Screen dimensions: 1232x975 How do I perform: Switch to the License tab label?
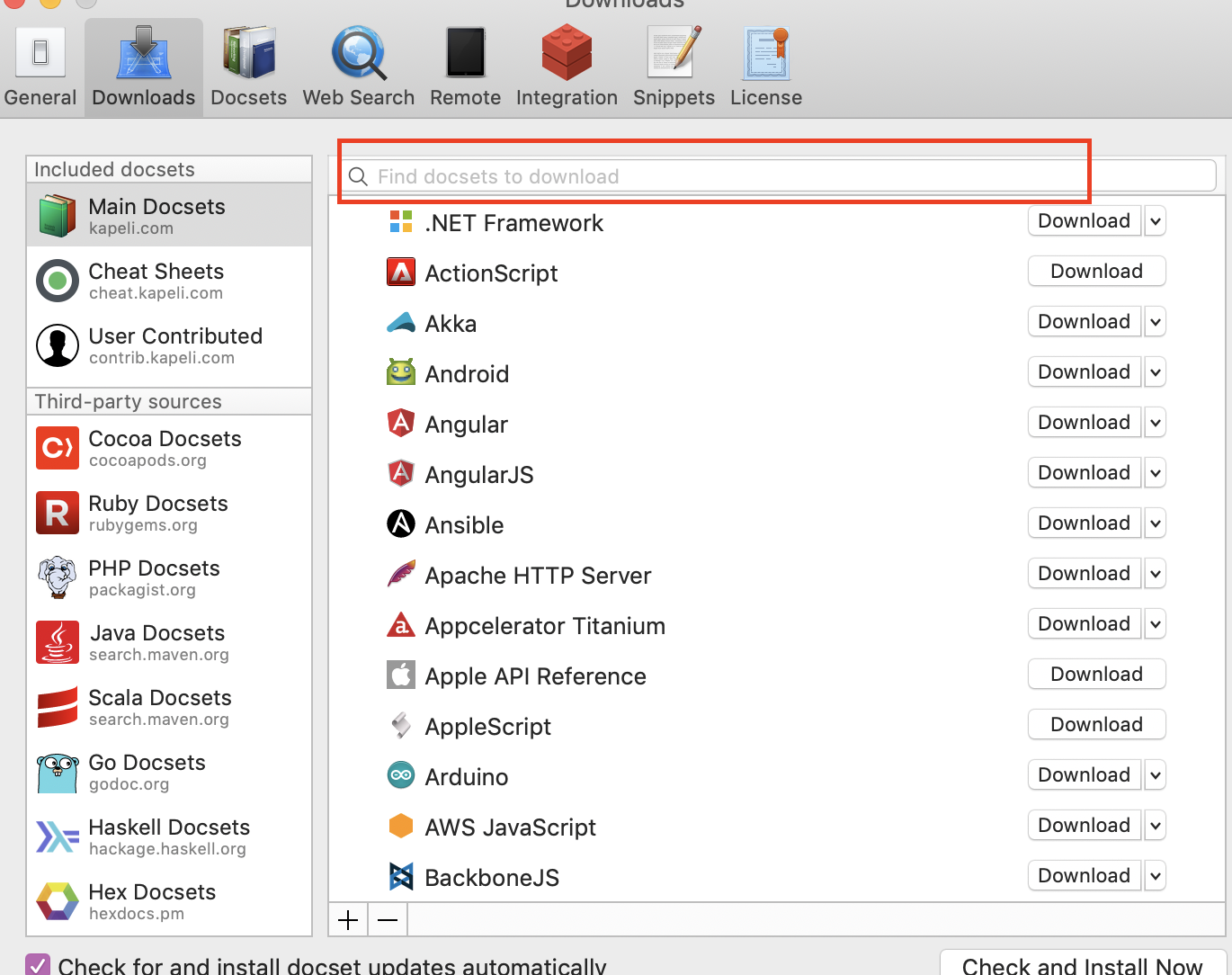[766, 97]
